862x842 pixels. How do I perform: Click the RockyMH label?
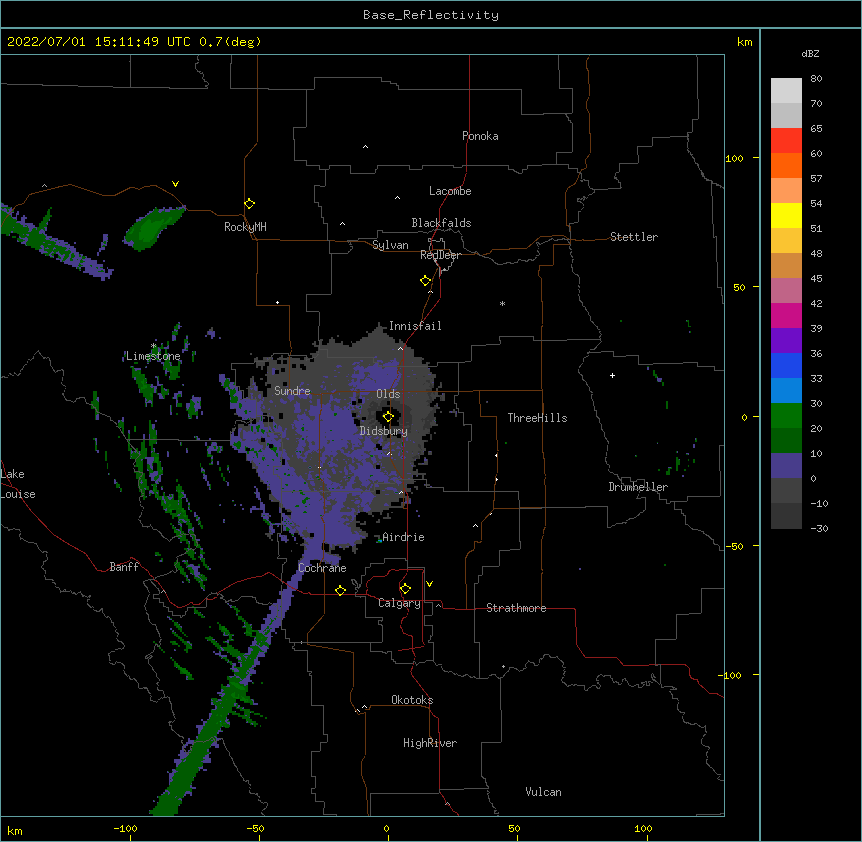[x=245, y=227]
